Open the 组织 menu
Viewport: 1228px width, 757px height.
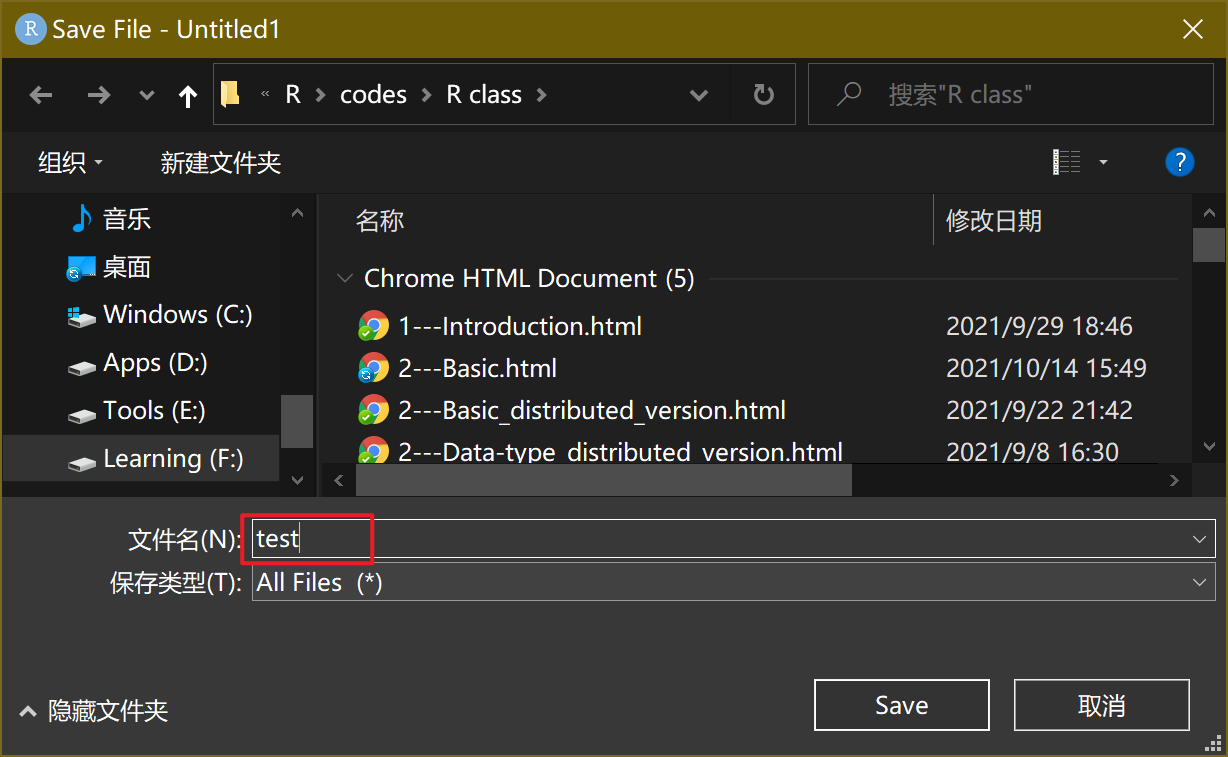70,162
